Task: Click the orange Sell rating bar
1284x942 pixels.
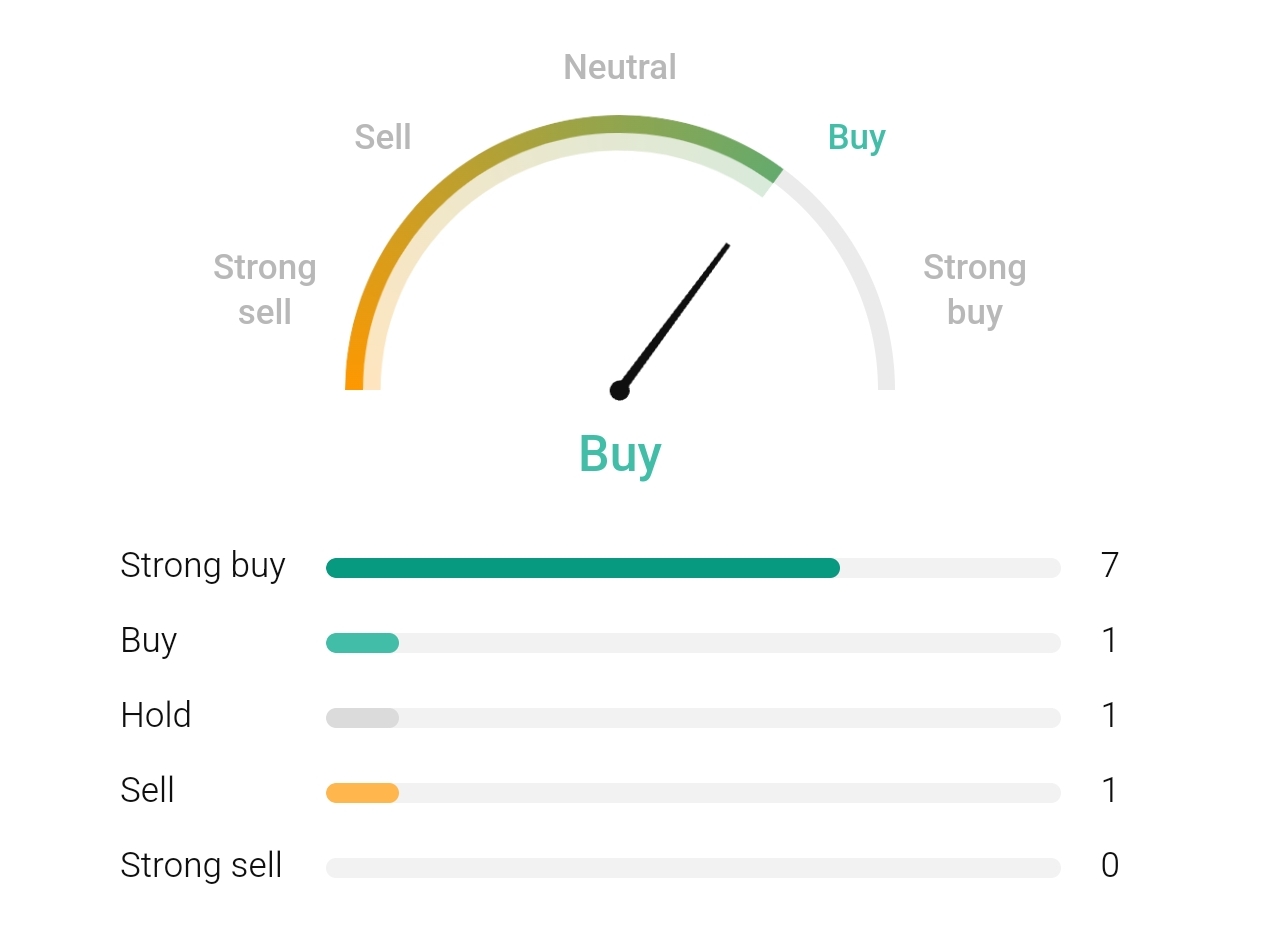Action: tap(363, 793)
